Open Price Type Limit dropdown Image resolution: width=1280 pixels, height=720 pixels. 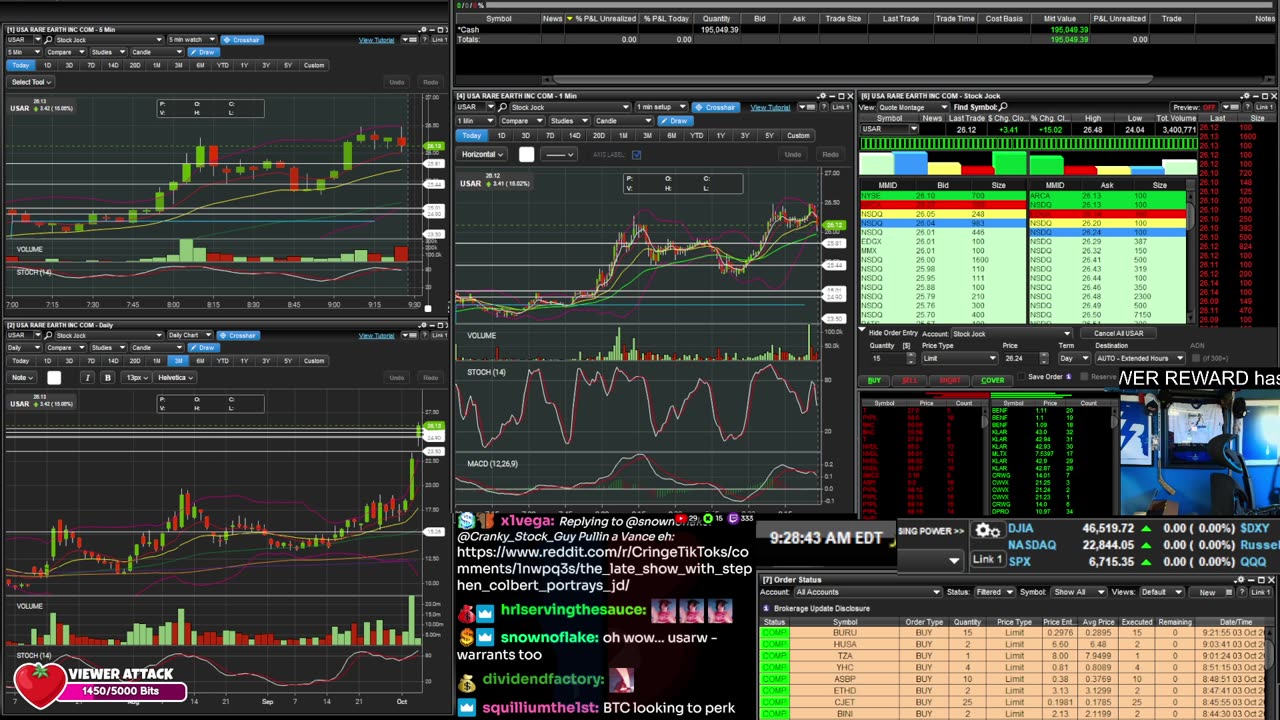(x=960, y=358)
